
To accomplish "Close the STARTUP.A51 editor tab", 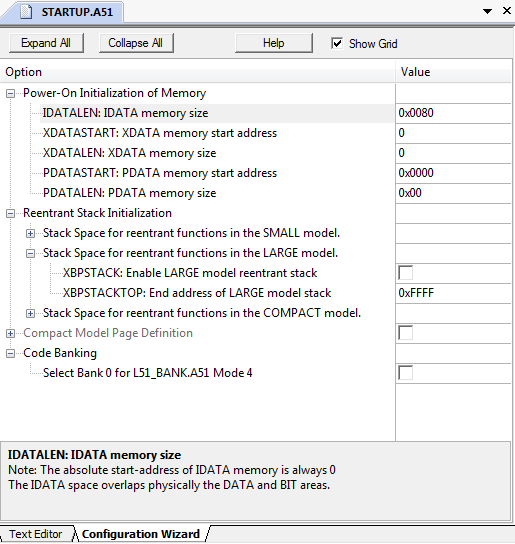I will click(x=507, y=11).
